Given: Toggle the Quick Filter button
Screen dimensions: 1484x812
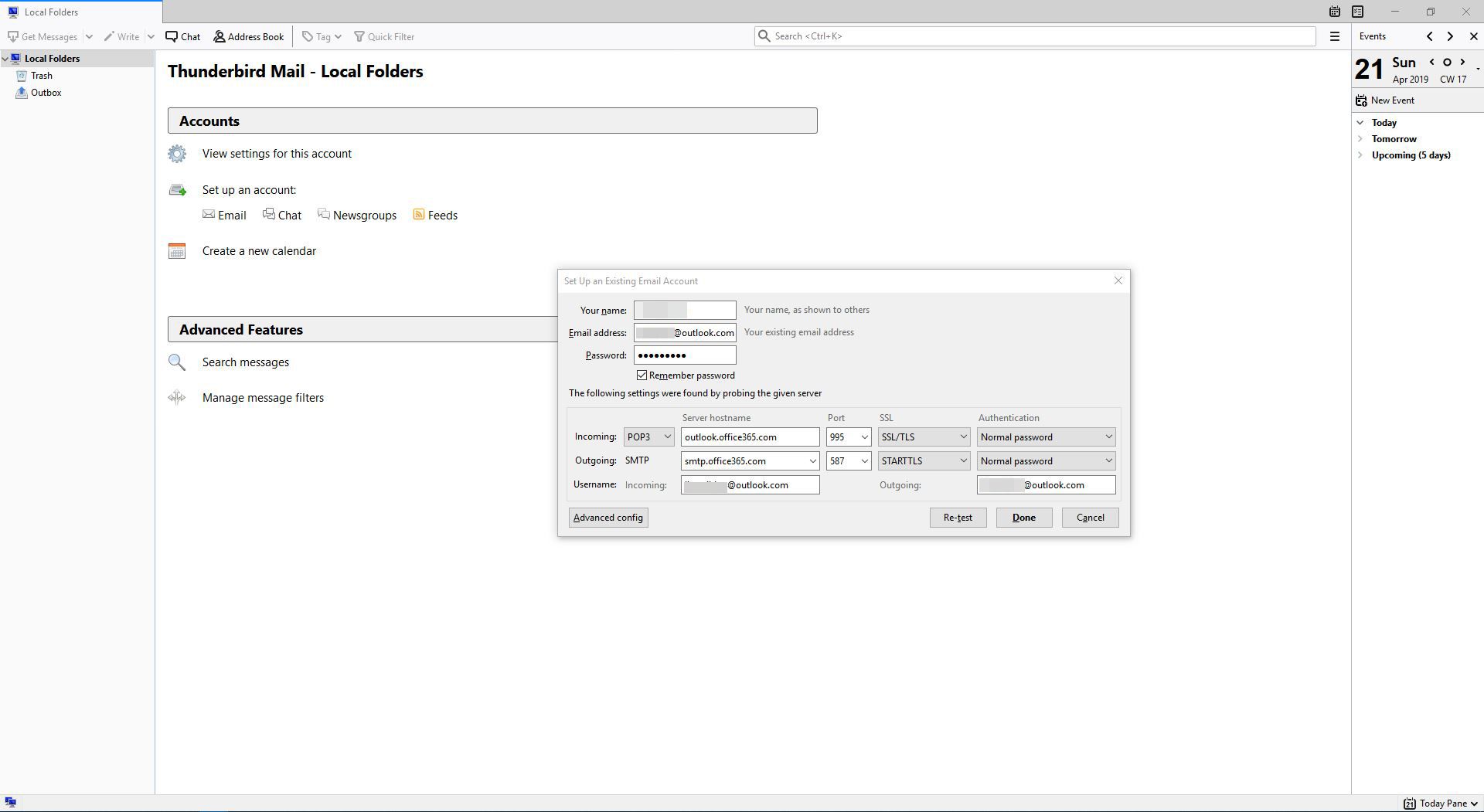Looking at the screenshot, I should [384, 36].
